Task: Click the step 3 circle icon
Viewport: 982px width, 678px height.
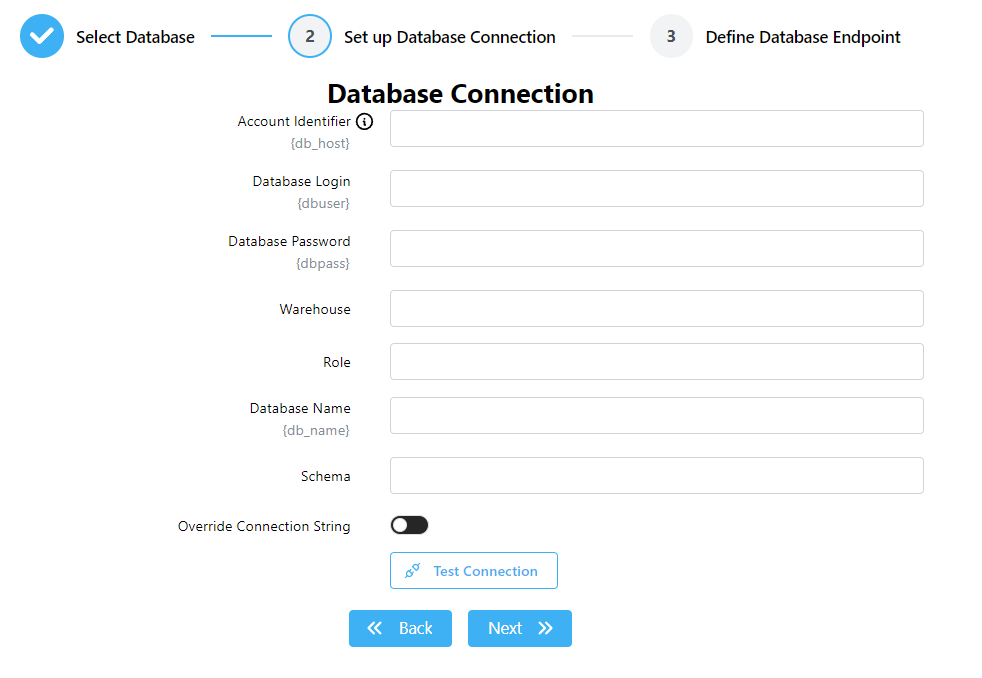Action: (x=671, y=37)
